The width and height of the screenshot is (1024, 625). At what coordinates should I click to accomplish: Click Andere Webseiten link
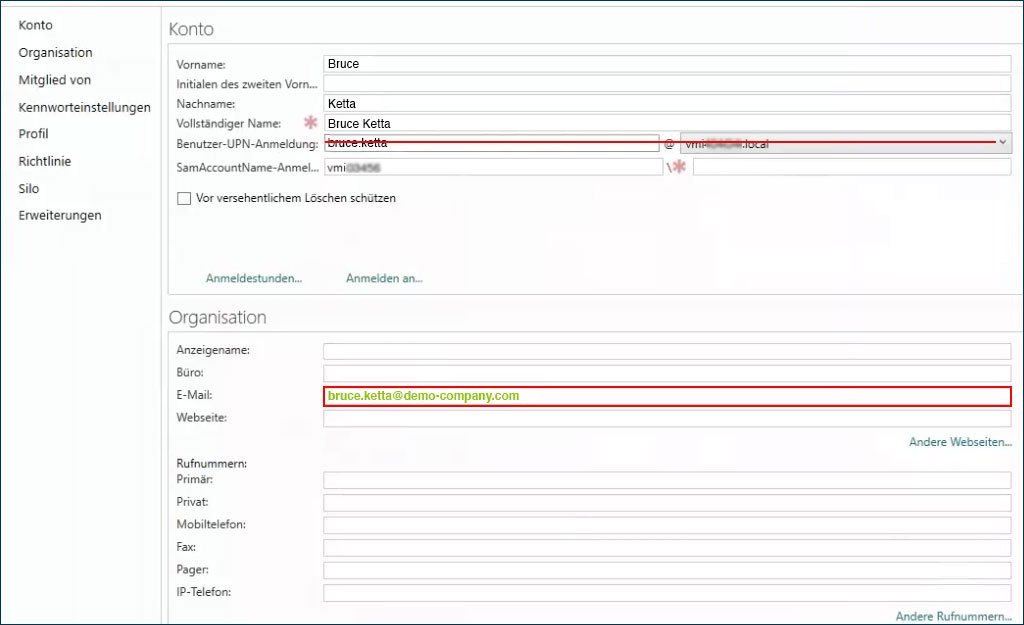point(959,441)
